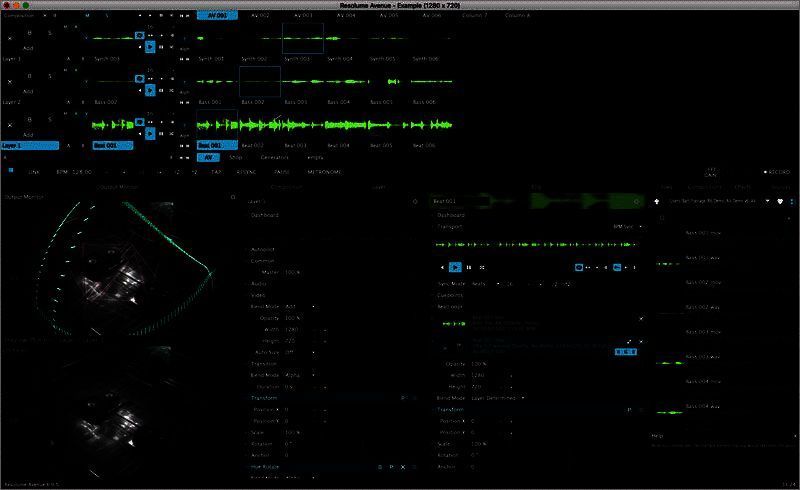The height and width of the screenshot is (490, 800).
Task: Trigger the Bass 004 clip thumbnail
Action: (x=346, y=82)
